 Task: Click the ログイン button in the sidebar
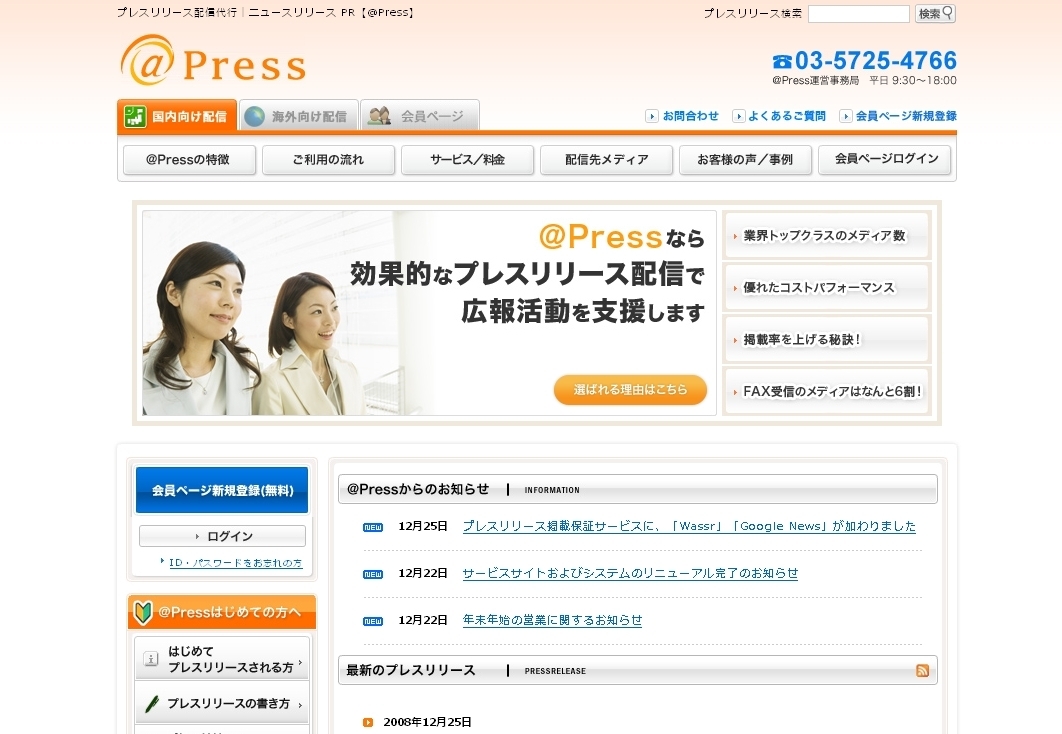222,536
